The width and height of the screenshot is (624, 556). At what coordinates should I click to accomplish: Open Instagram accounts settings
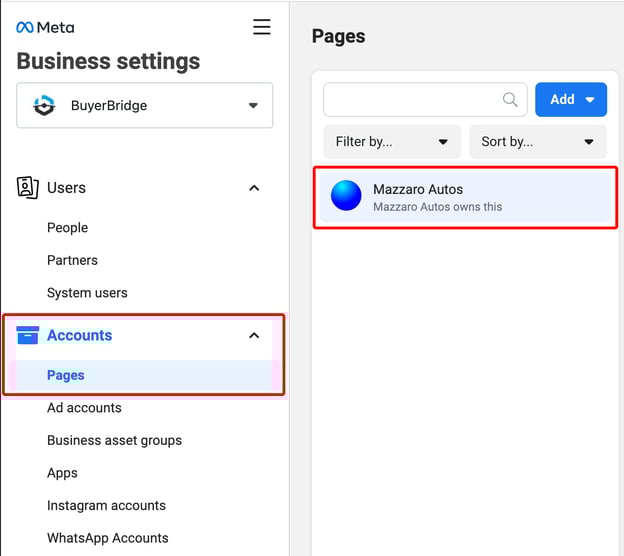tap(106, 505)
